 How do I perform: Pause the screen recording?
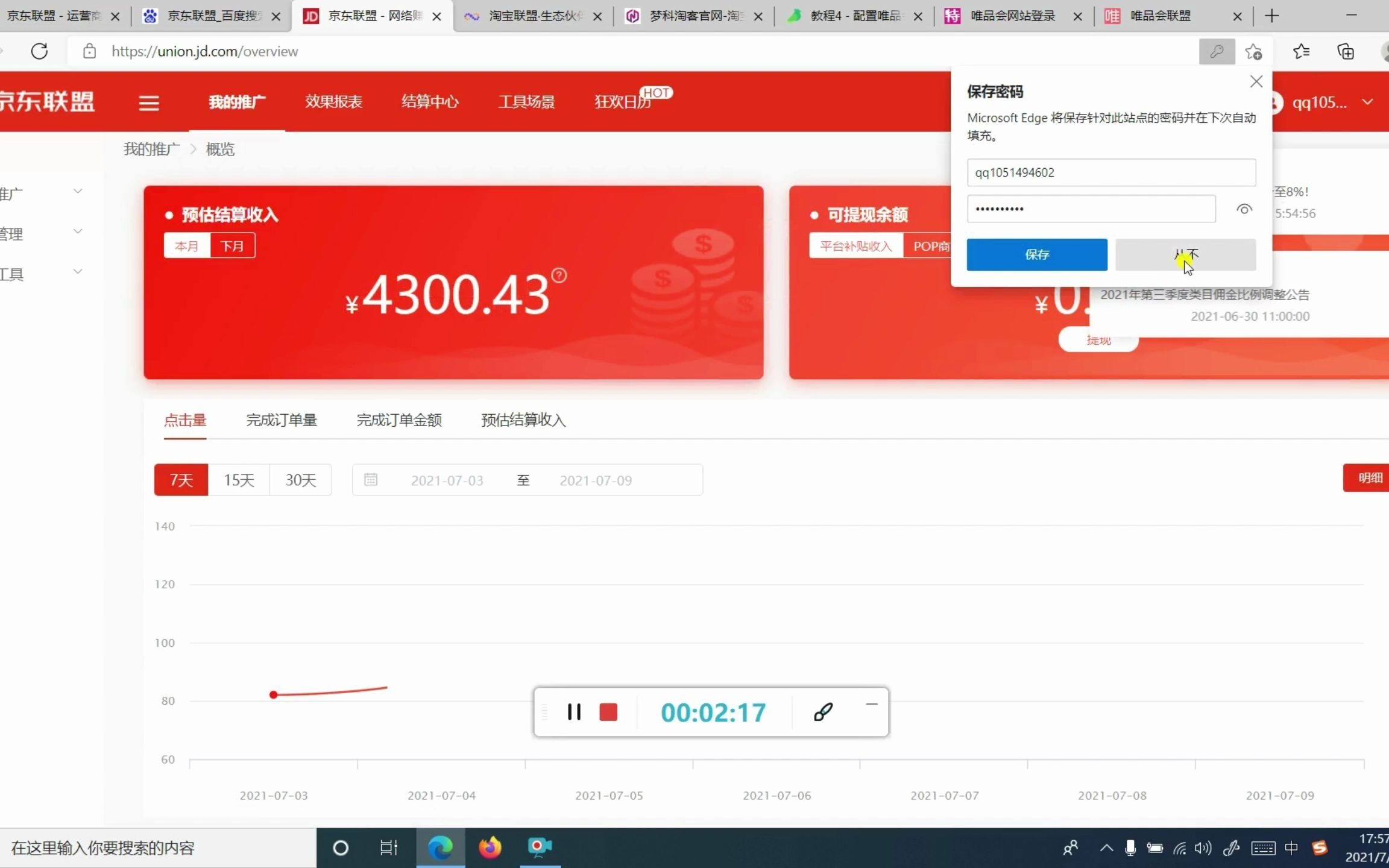[574, 712]
